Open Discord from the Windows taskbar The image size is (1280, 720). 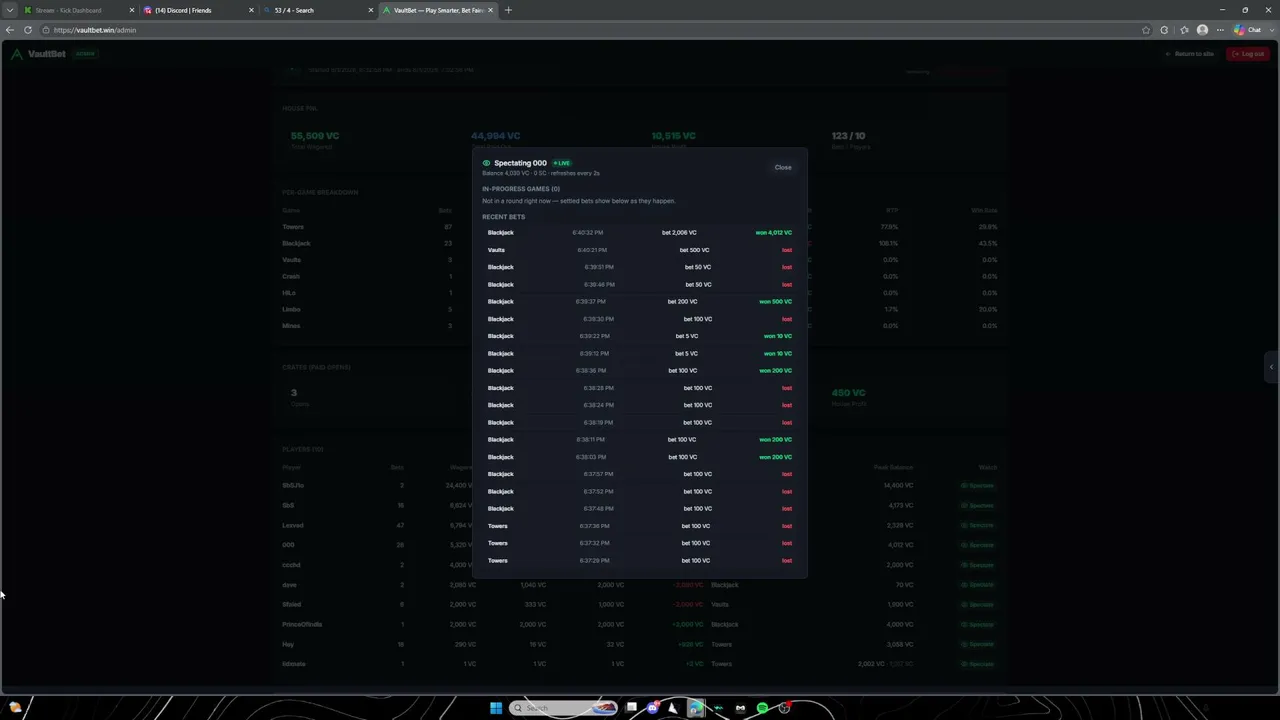click(x=653, y=708)
